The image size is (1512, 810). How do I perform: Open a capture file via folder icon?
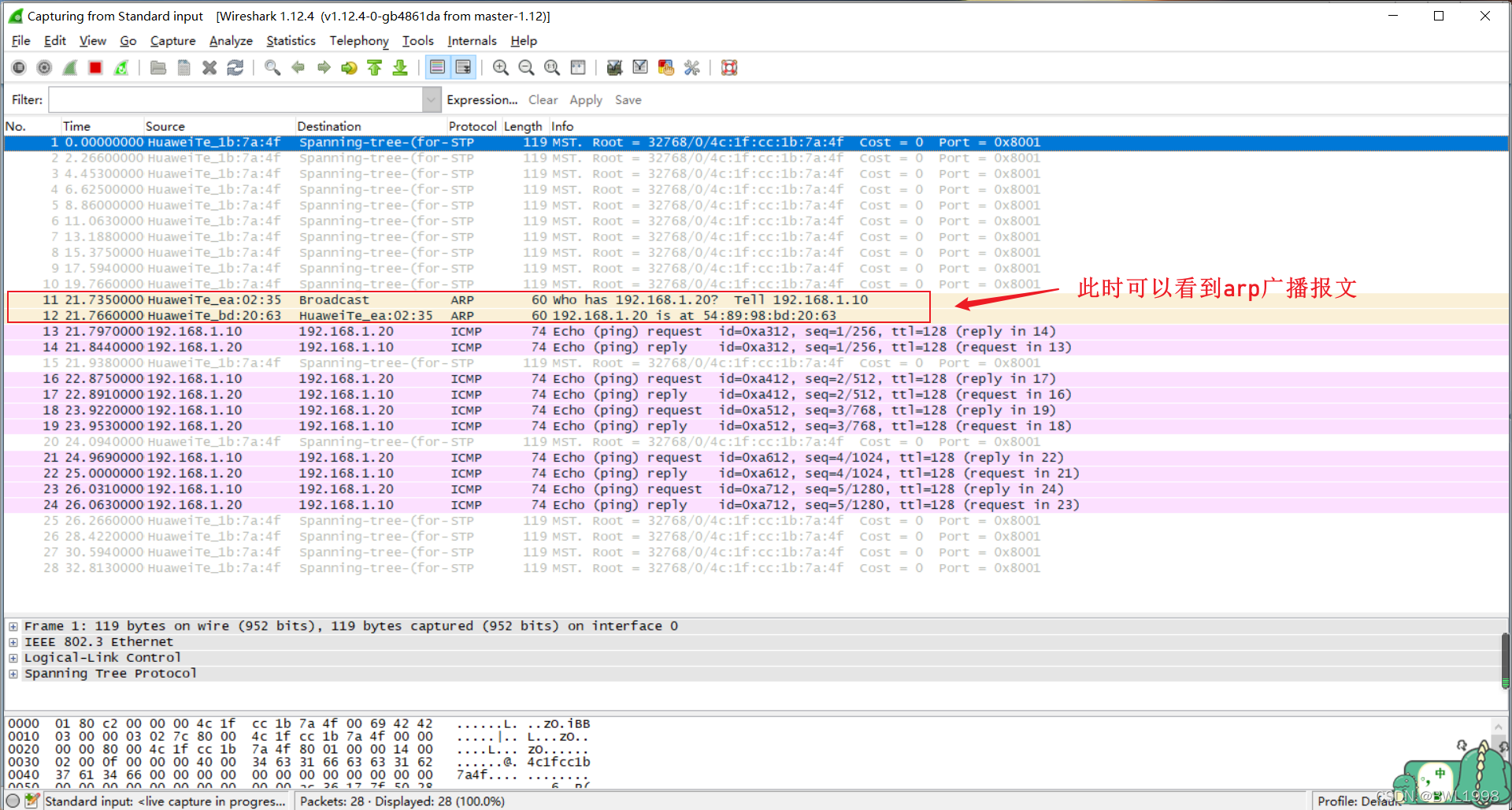point(158,68)
